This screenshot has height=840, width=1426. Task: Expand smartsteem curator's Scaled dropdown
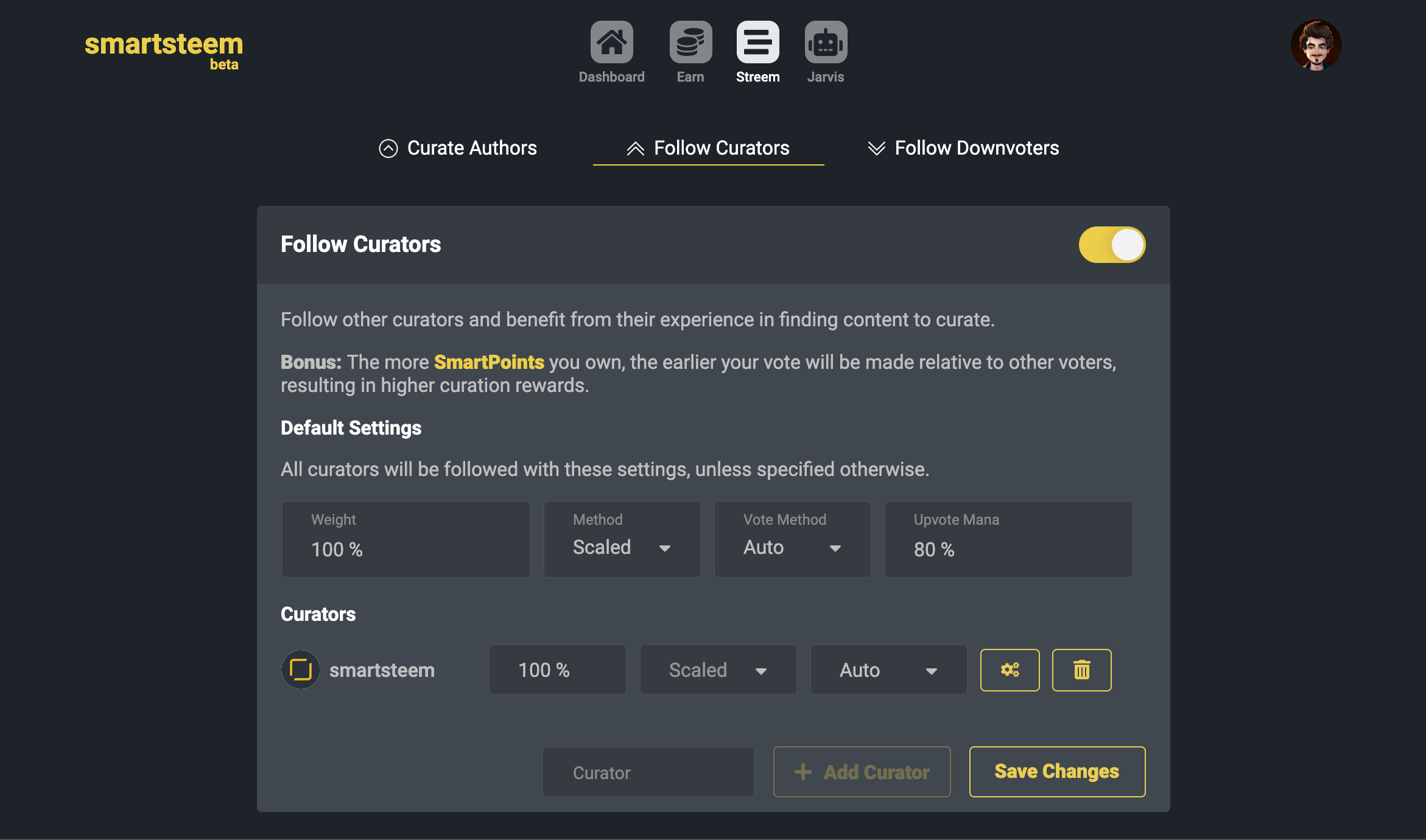coord(718,670)
